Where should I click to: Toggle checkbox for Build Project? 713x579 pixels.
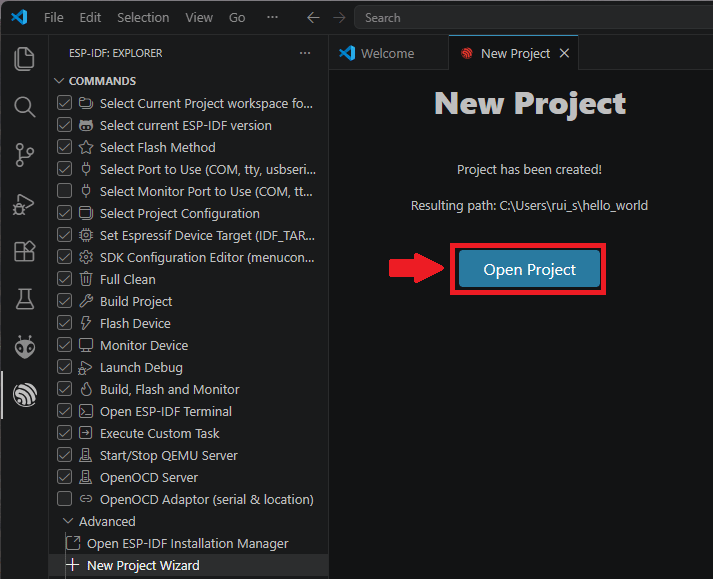pyautogui.click(x=65, y=301)
